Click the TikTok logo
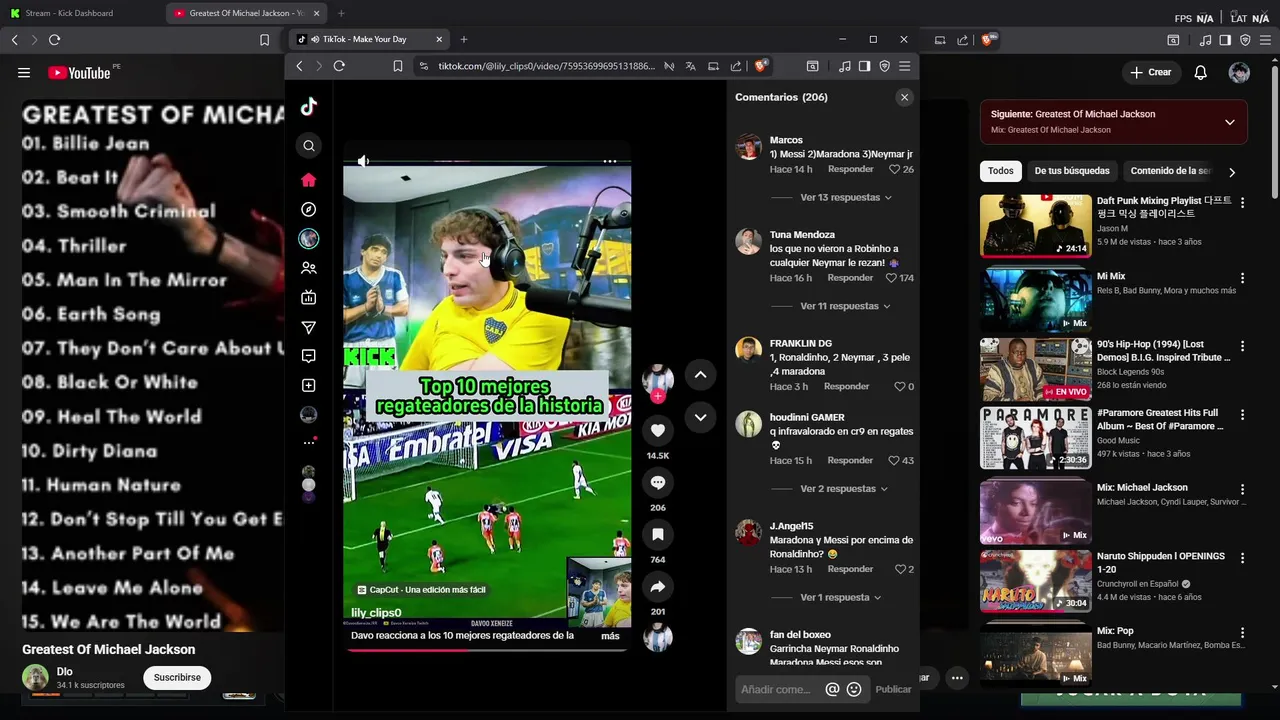1280x720 pixels. [309, 106]
